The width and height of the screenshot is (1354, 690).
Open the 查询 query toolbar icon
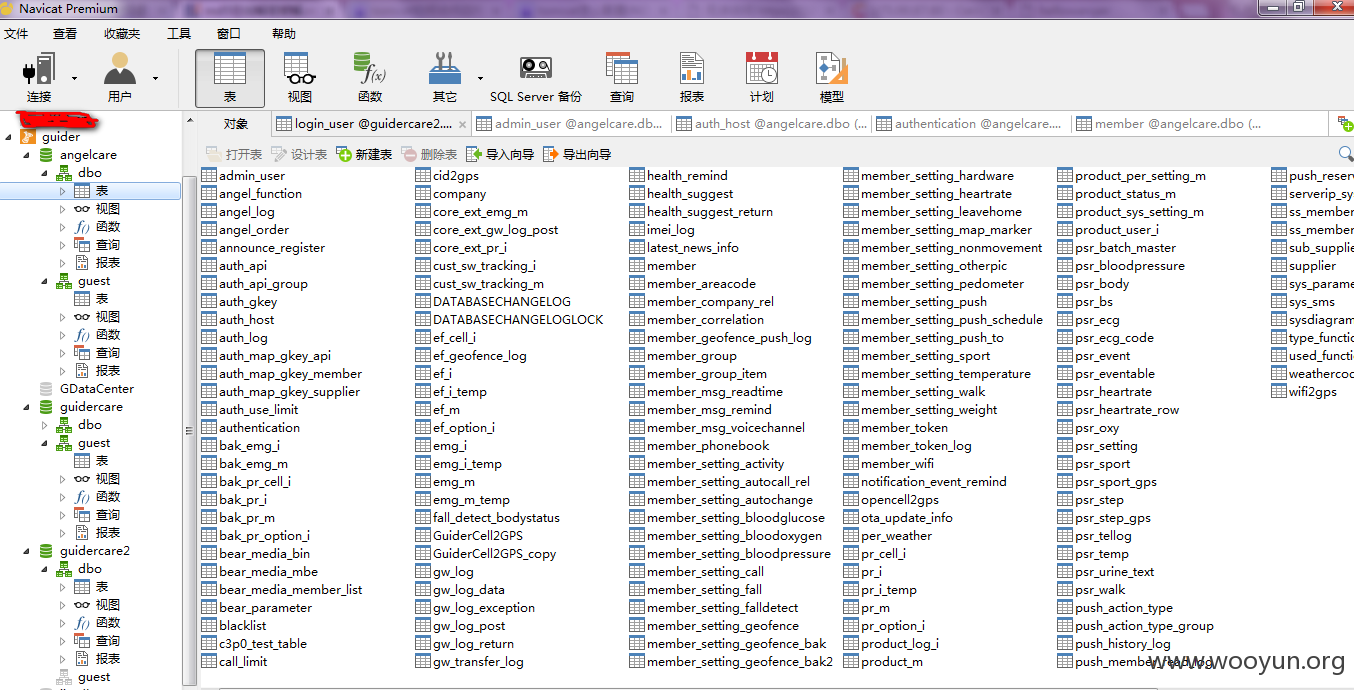click(x=621, y=79)
